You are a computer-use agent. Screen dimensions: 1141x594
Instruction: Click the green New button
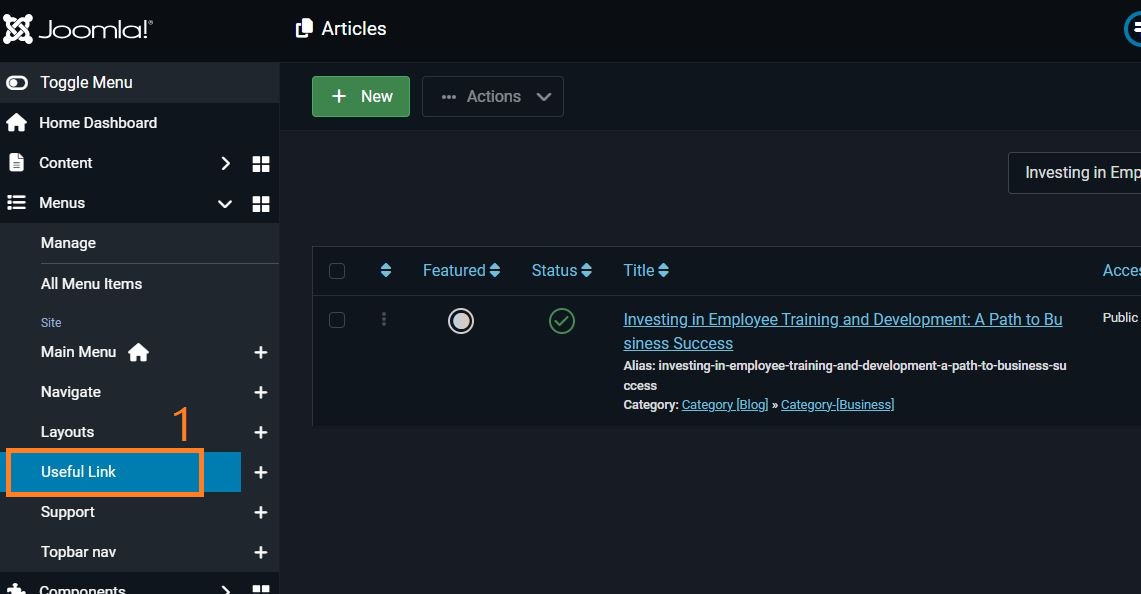361,97
